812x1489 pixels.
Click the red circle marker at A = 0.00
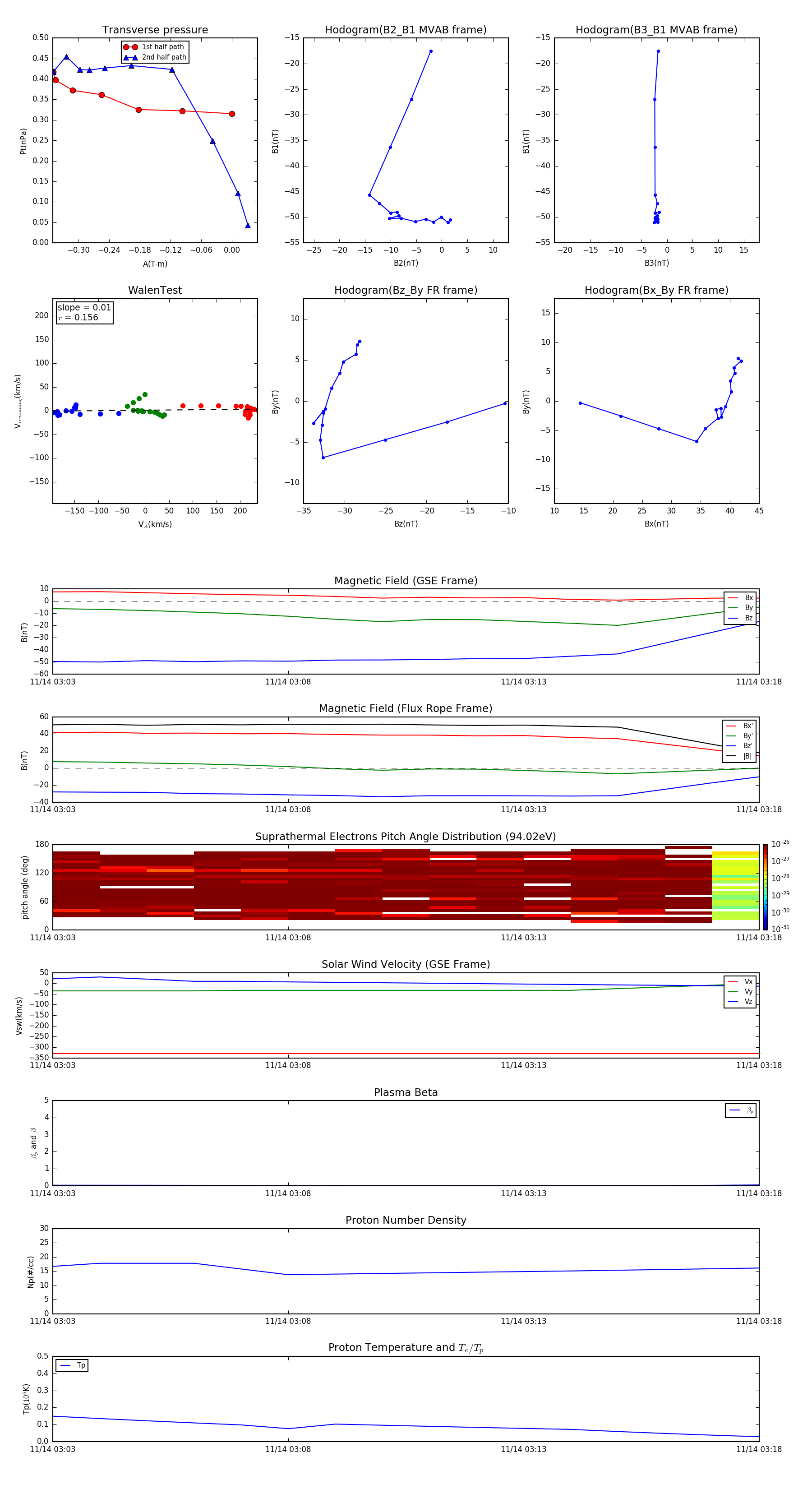pos(232,114)
